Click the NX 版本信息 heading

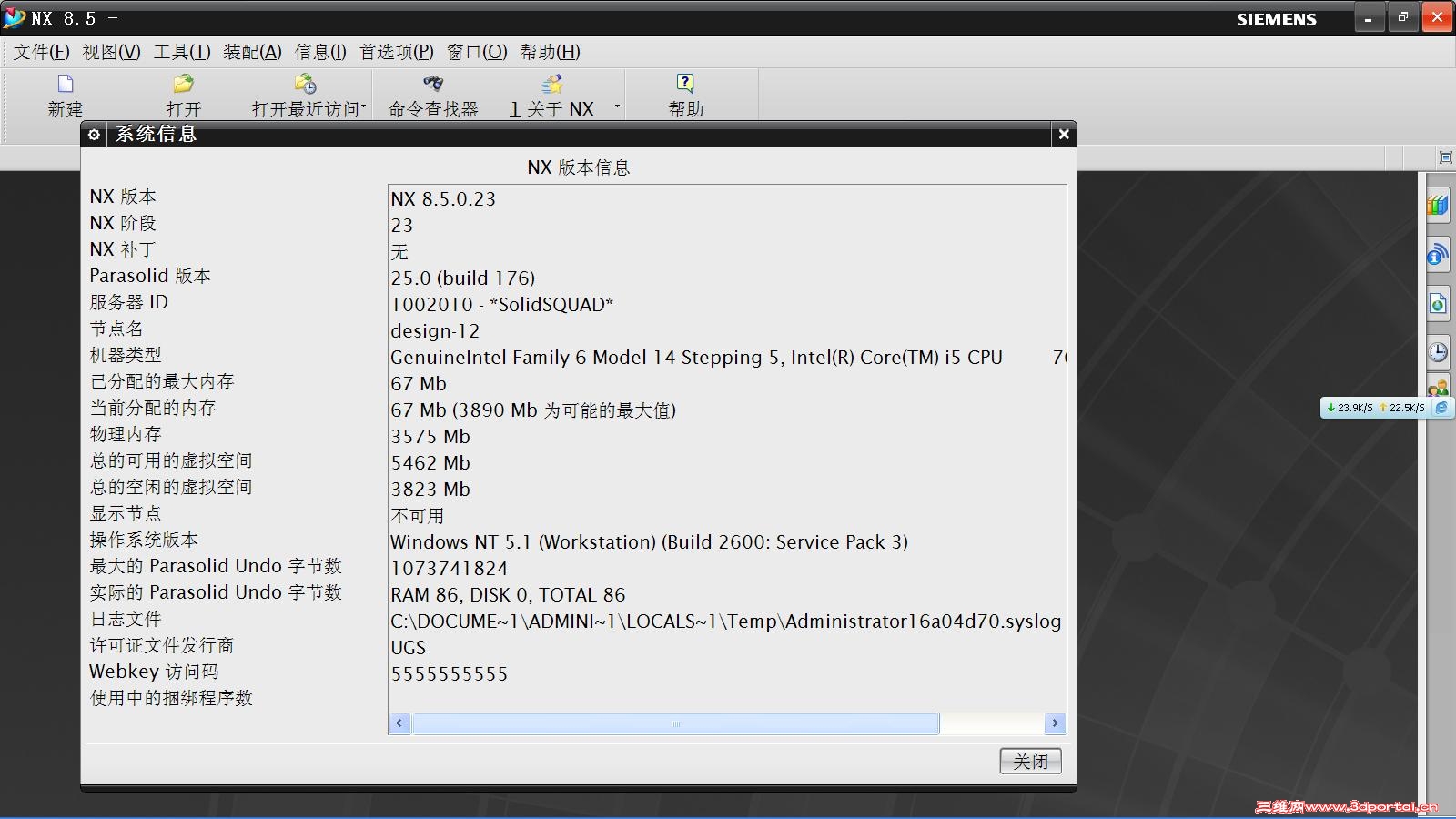coord(579,167)
